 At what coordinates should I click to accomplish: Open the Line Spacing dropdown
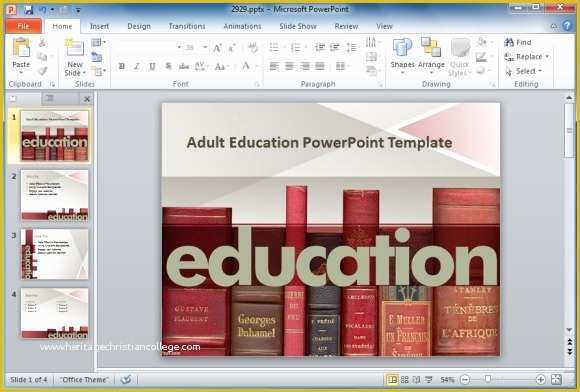pos(352,47)
